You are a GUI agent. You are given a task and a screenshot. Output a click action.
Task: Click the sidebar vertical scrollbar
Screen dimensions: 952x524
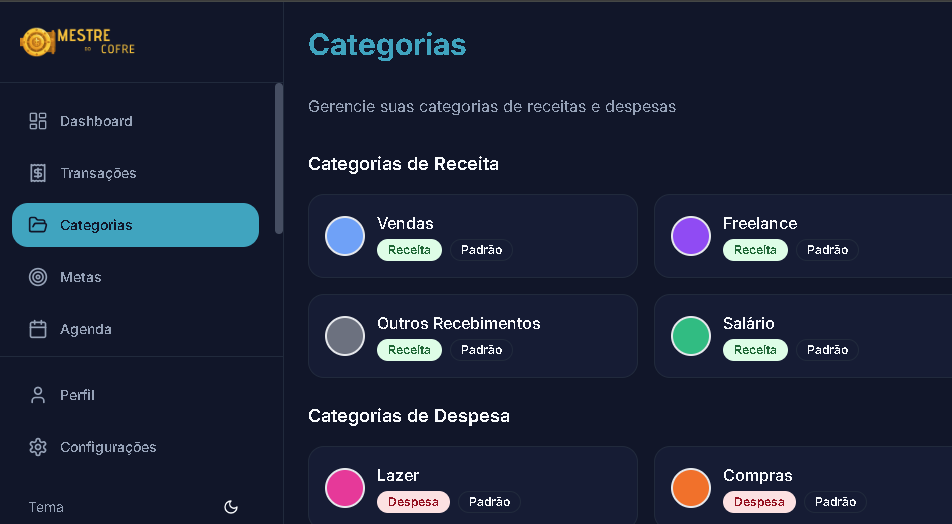pos(279,158)
